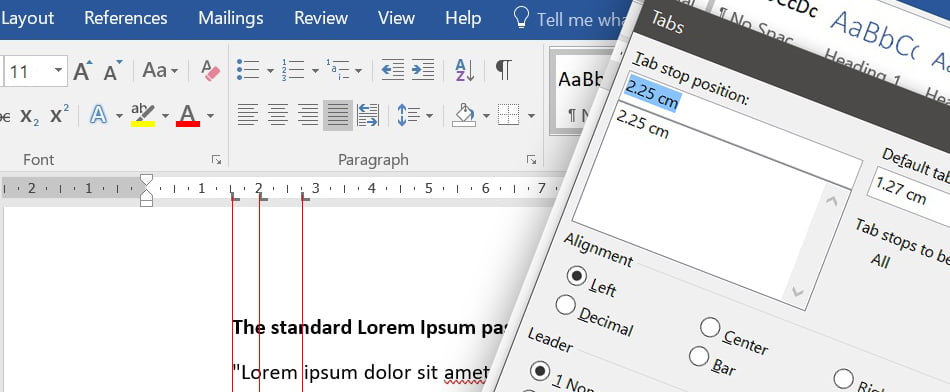This screenshot has height=392, width=950.
Task: Apply yellow text highlight color
Action: pos(143,115)
